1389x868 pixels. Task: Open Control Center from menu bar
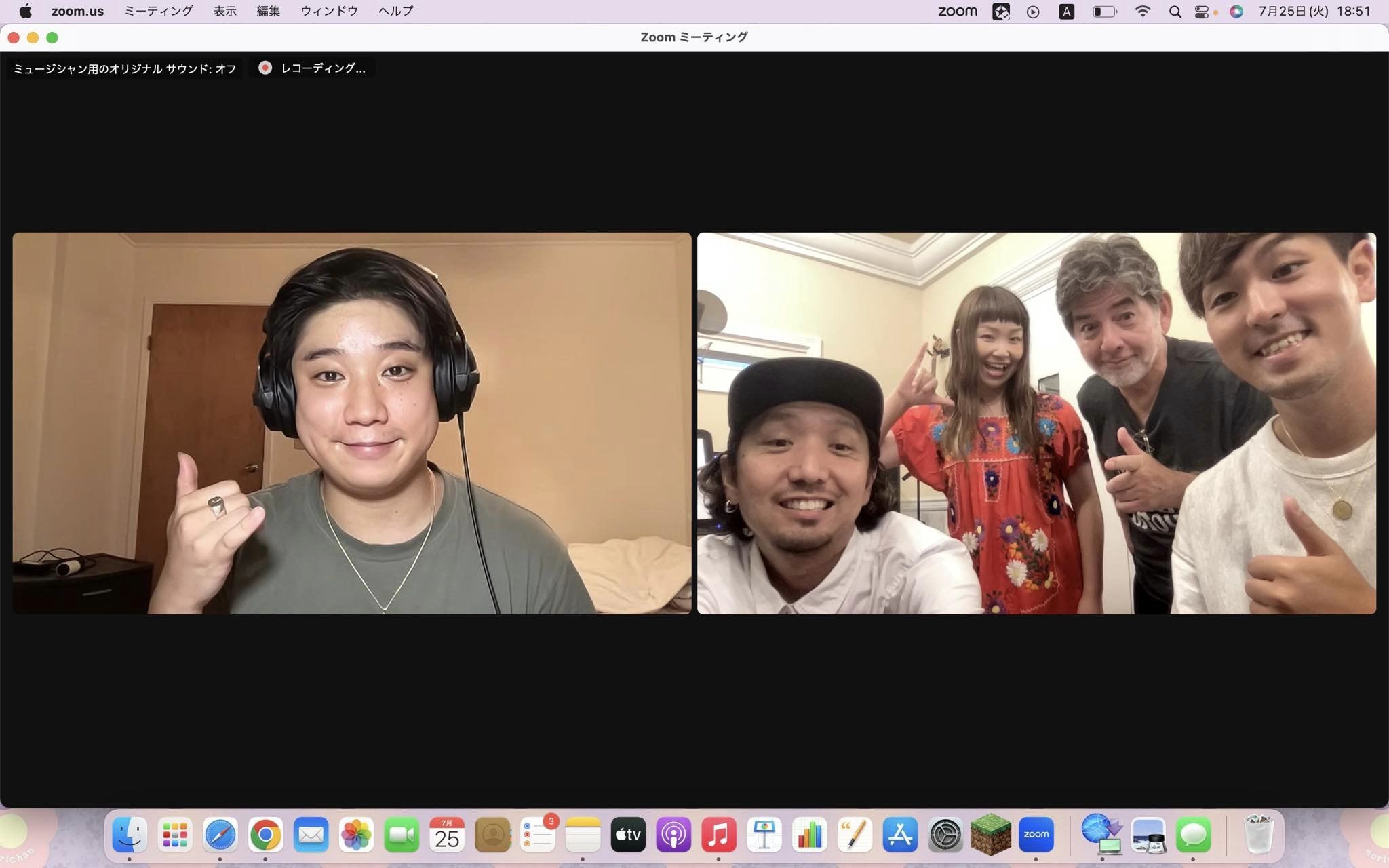[x=1201, y=12]
